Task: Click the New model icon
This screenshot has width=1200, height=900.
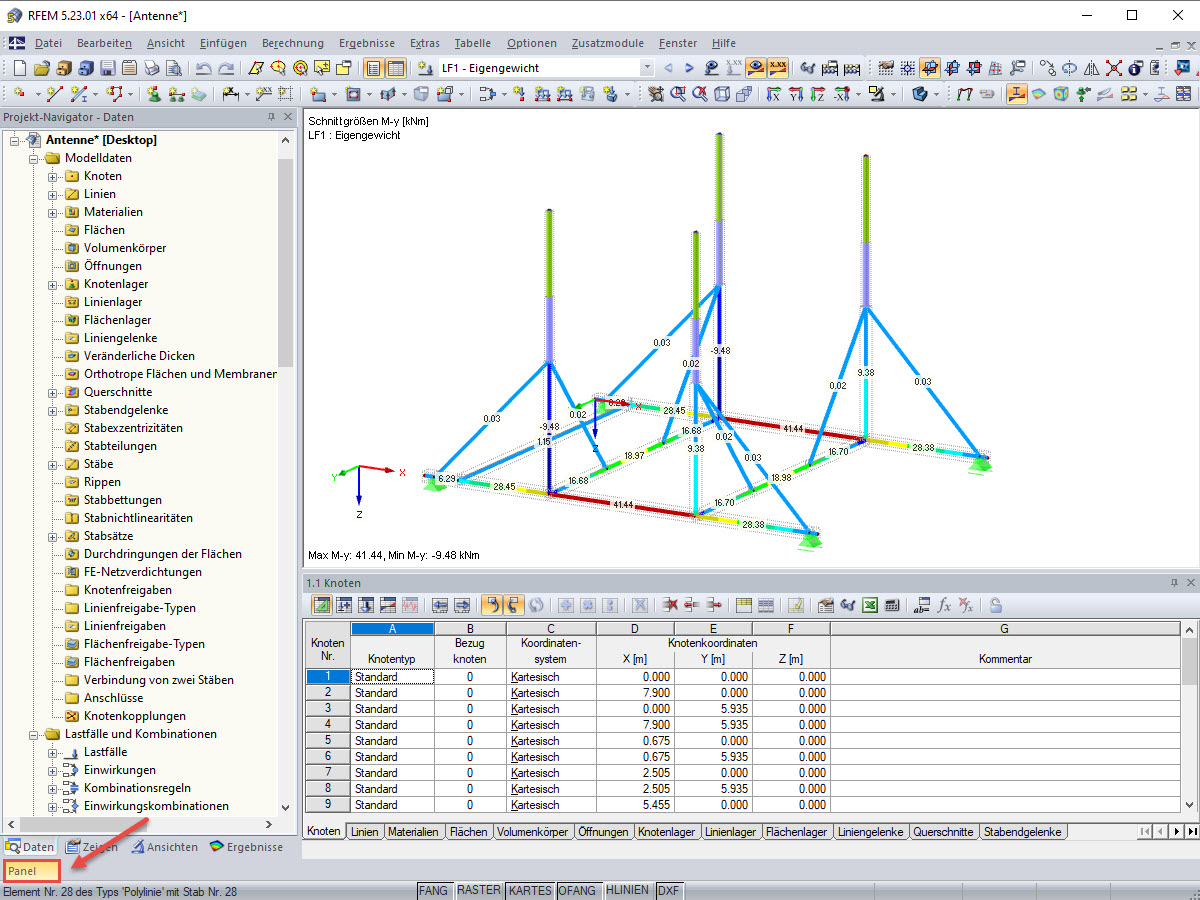Action: coord(19,68)
